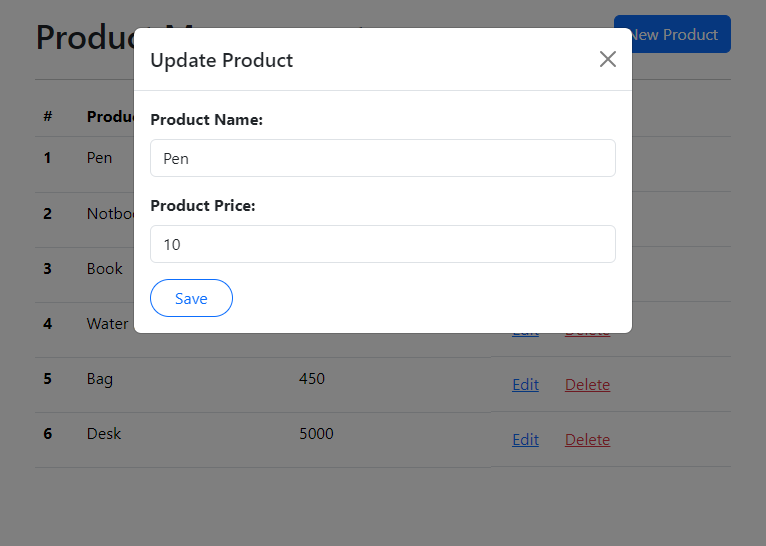Screen dimensions: 766x546
Task: Click the Delete link in the Water row
Action: [x=587, y=335]
